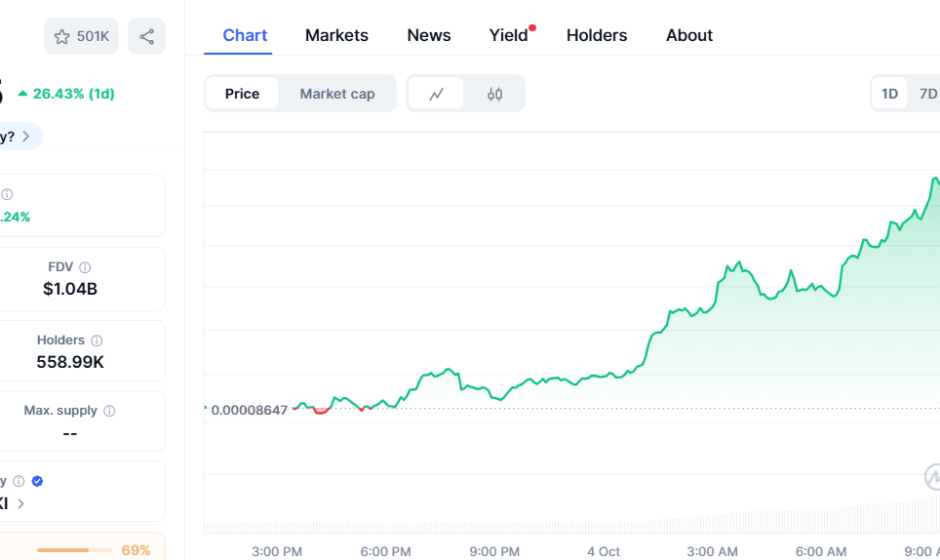Click the blue verified badge icon
This screenshot has width=940, height=560.
click(37, 481)
